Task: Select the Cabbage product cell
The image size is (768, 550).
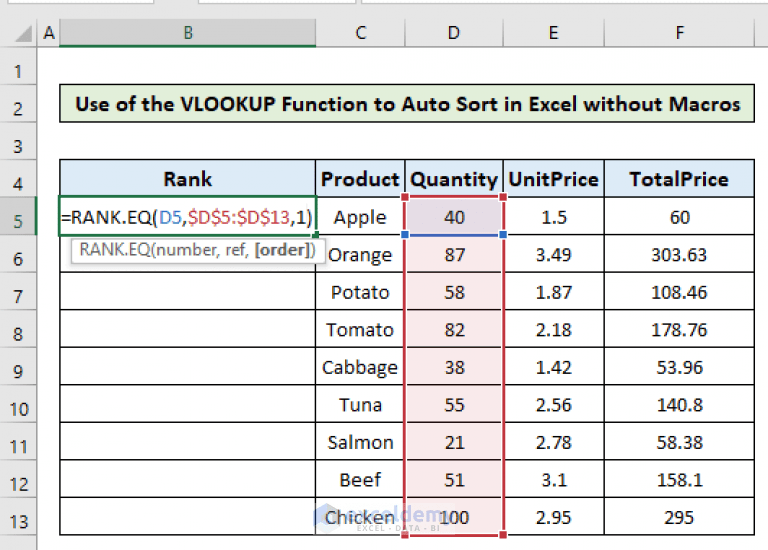Action: click(x=360, y=367)
